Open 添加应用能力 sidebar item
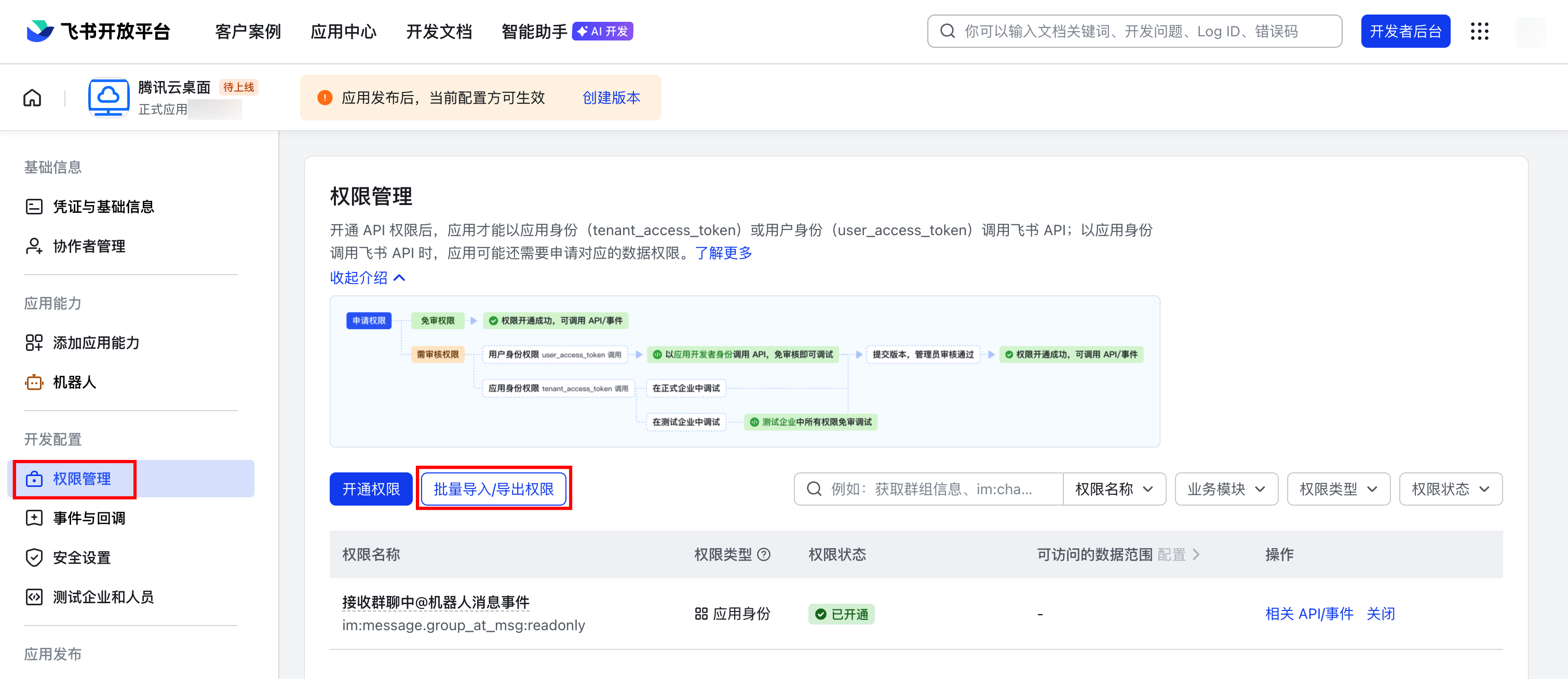Image resolution: width=1568 pixels, height=679 pixels. click(x=96, y=343)
